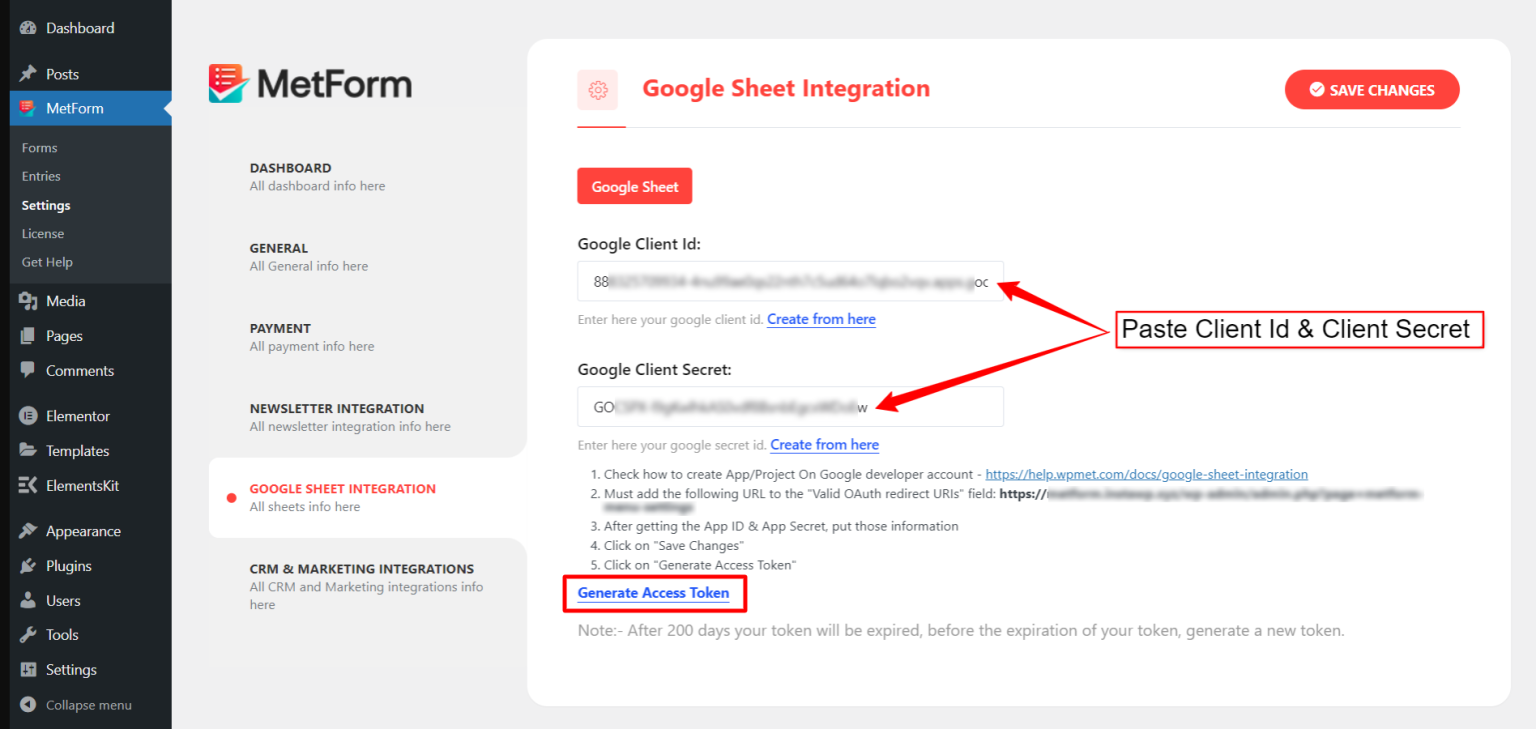
Task: Focus the Google Client Id field
Action: 789,282
